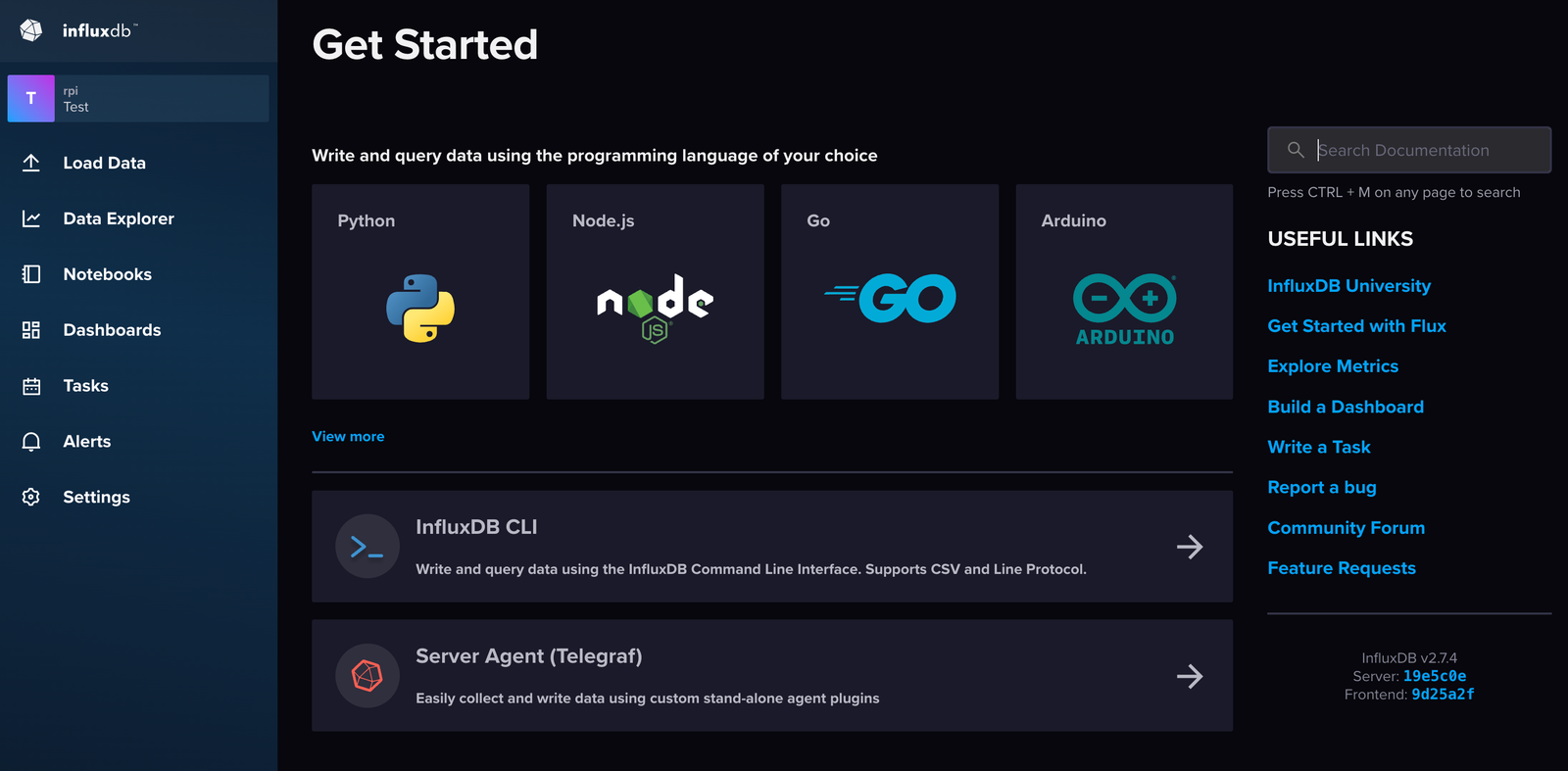Click the search magnifier icon

[1296, 150]
